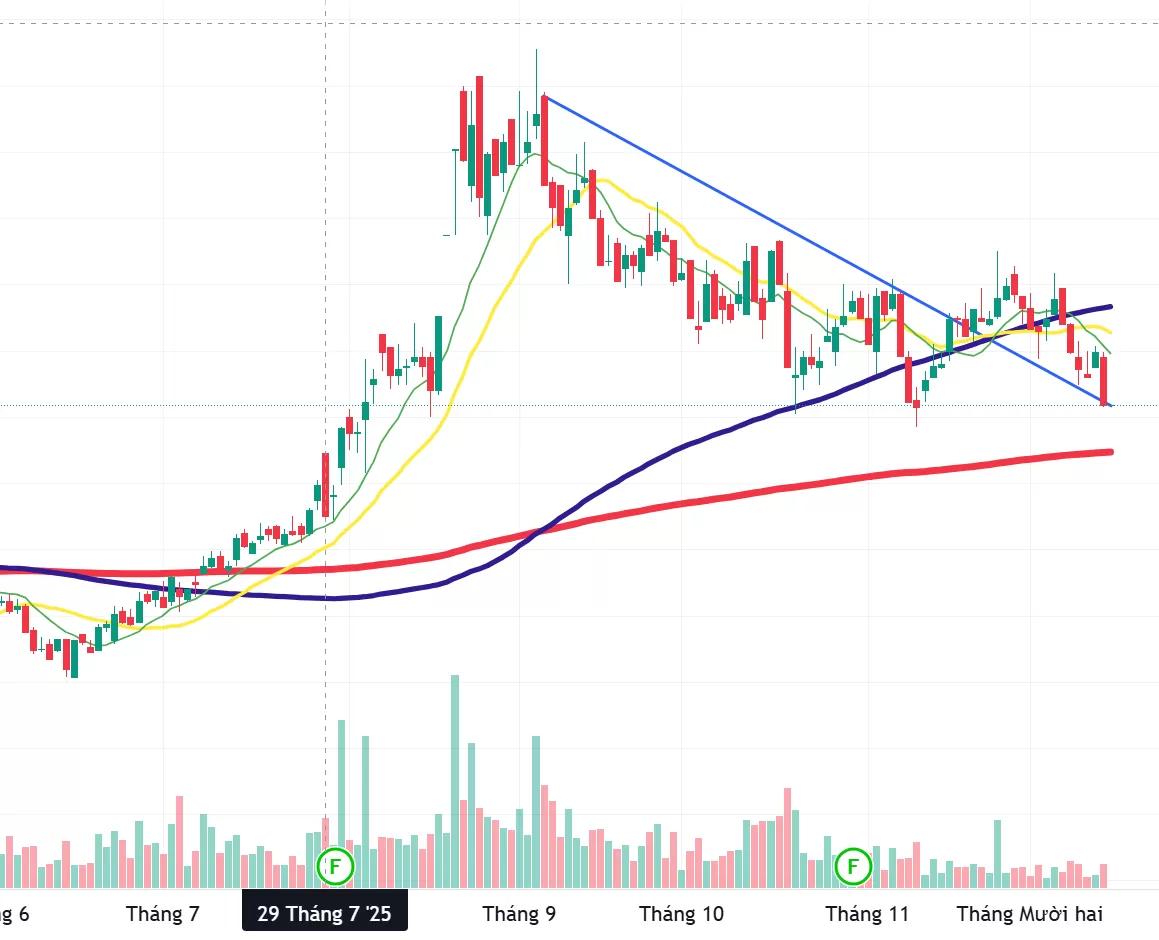1159x940 pixels.
Task: Select the Tháng 11 time axis label
Action: (867, 913)
